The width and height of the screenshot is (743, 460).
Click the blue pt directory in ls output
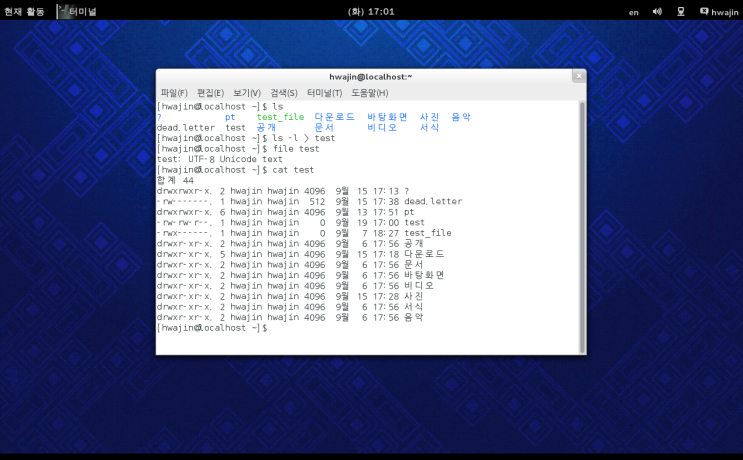pyautogui.click(x=230, y=117)
